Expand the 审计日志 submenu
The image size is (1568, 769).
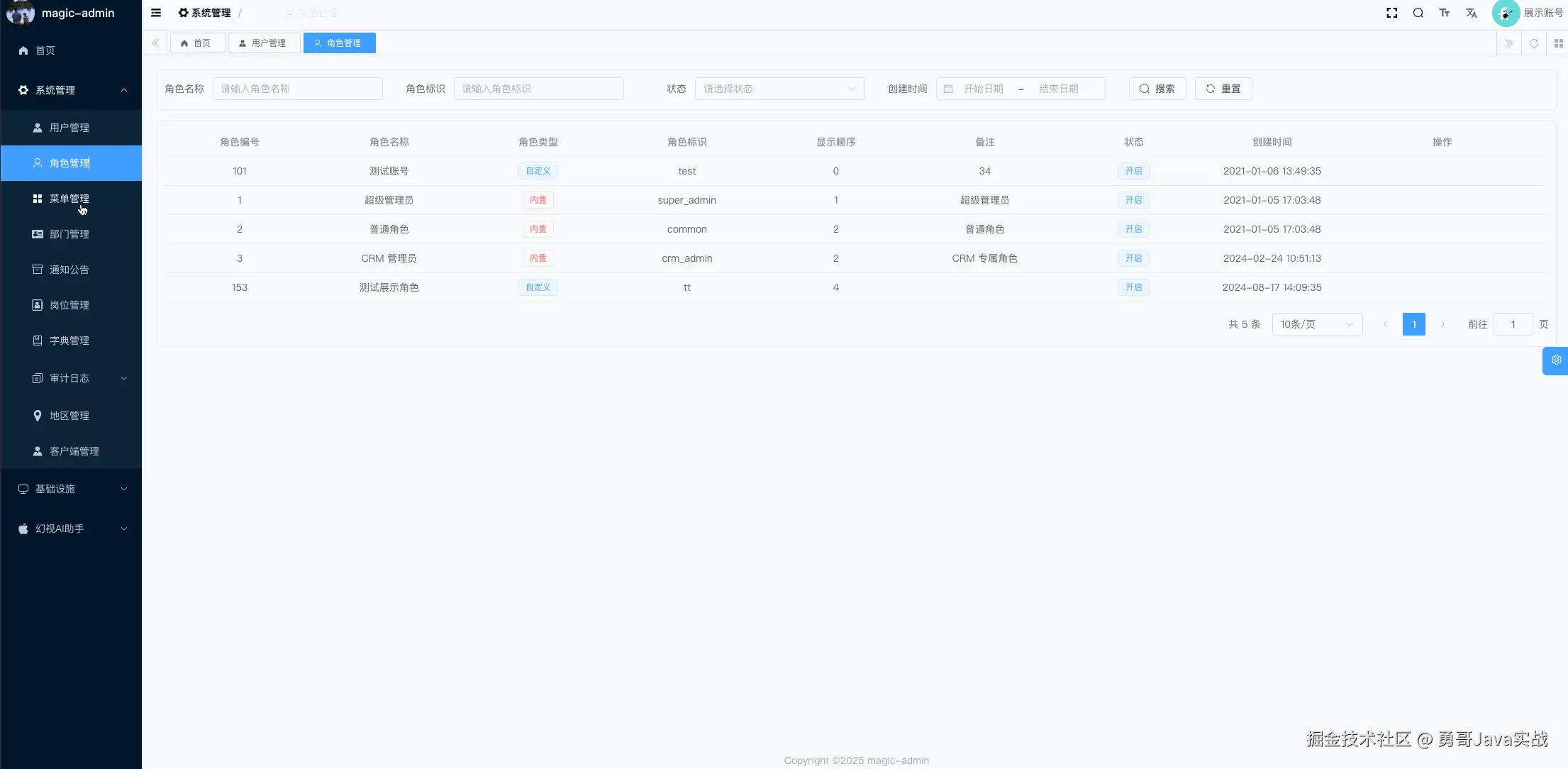tap(71, 378)
